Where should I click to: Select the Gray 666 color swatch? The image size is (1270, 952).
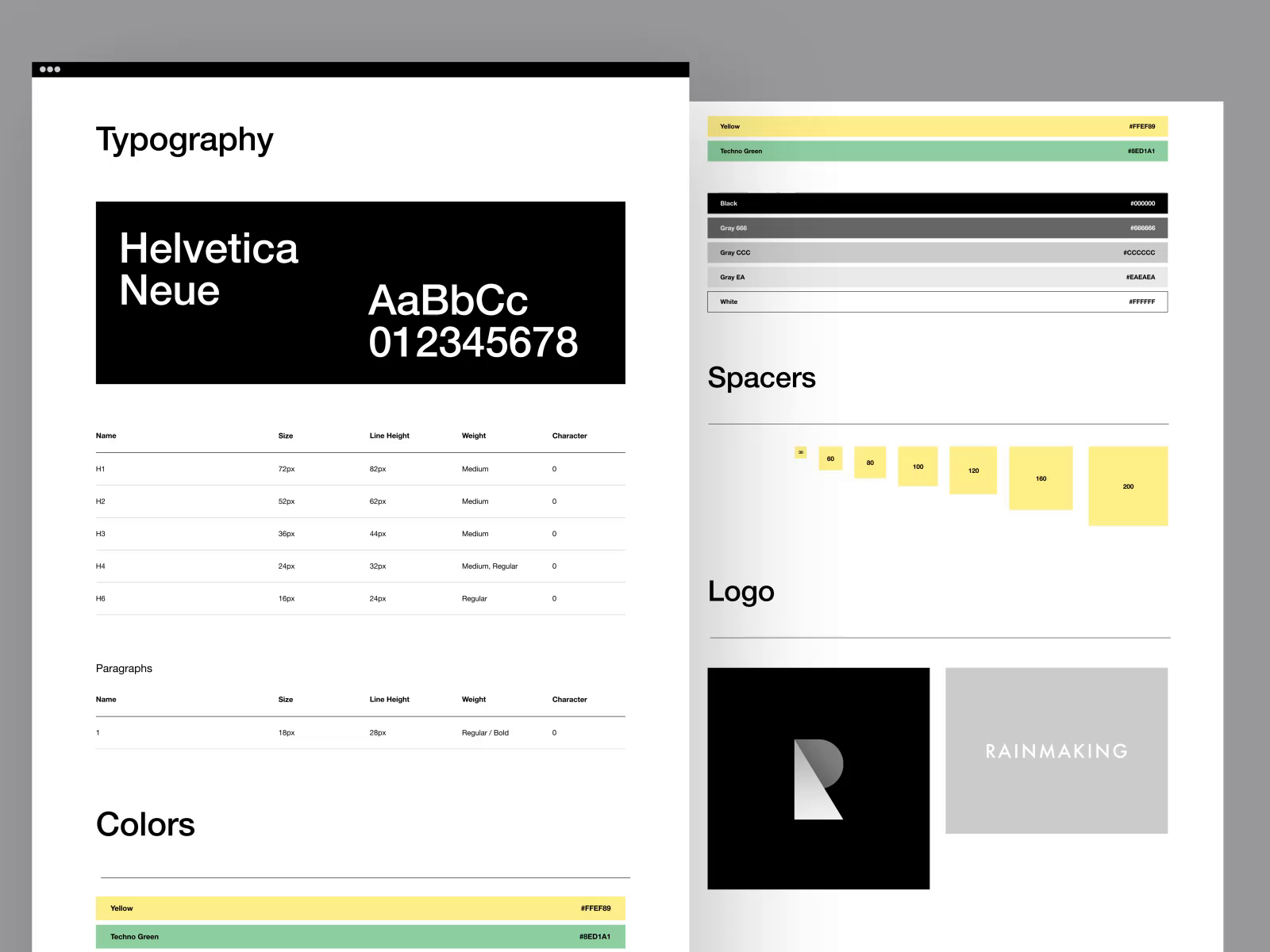[937, 228]
